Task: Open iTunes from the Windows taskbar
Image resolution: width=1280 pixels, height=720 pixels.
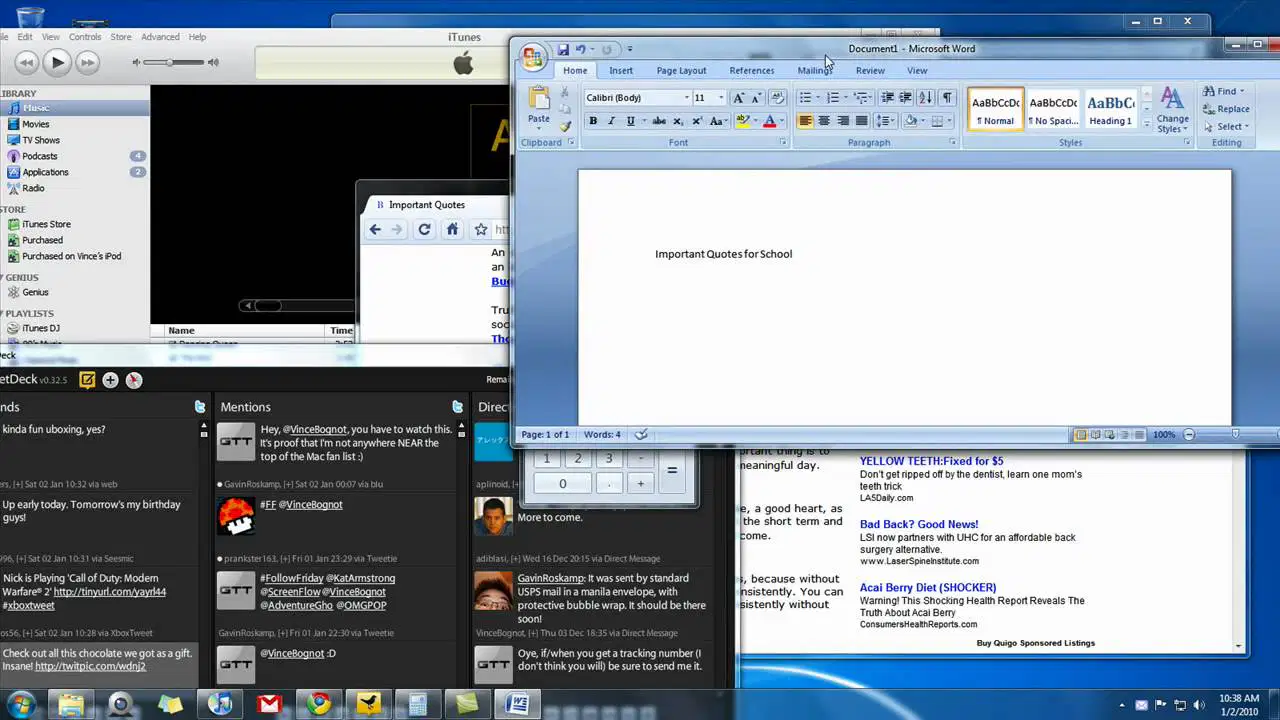Action: coord(220,704)
